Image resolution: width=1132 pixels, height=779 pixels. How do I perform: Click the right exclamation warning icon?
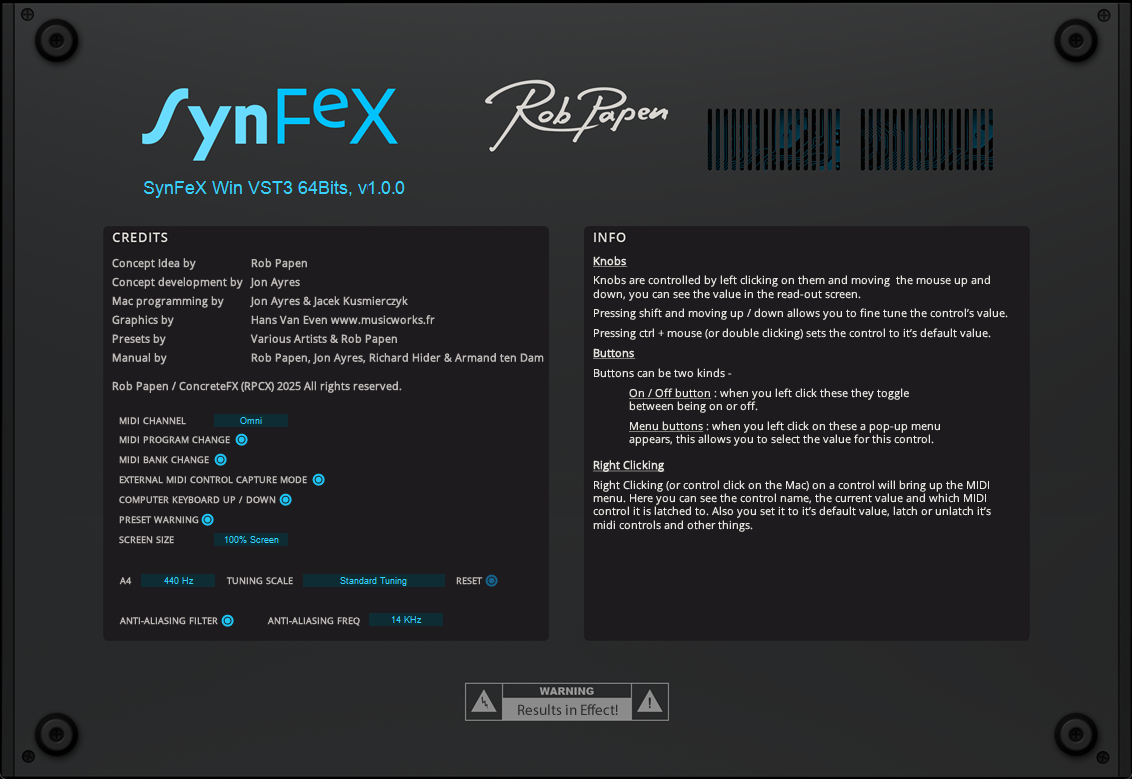click(650, 702)
